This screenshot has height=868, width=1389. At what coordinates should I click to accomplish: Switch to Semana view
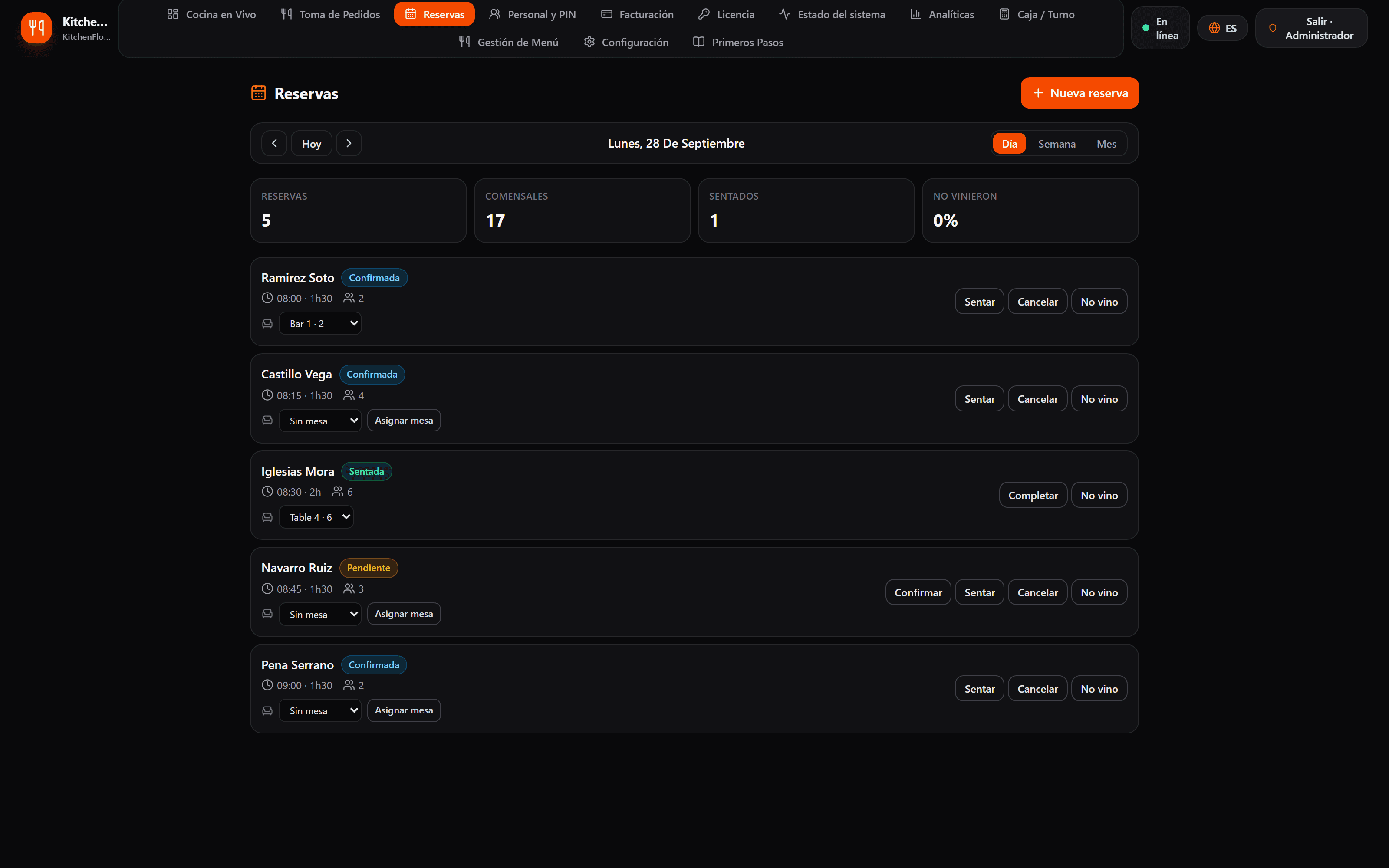pos(1057,144)
